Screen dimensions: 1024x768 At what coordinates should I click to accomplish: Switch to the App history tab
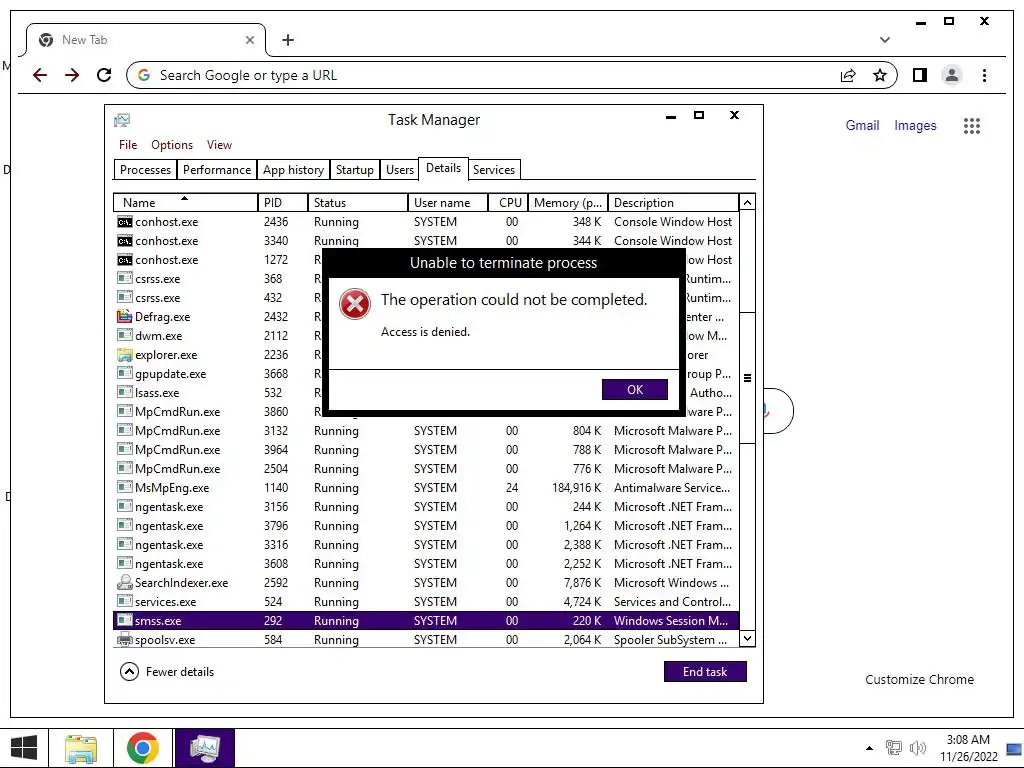pos(293,170)
